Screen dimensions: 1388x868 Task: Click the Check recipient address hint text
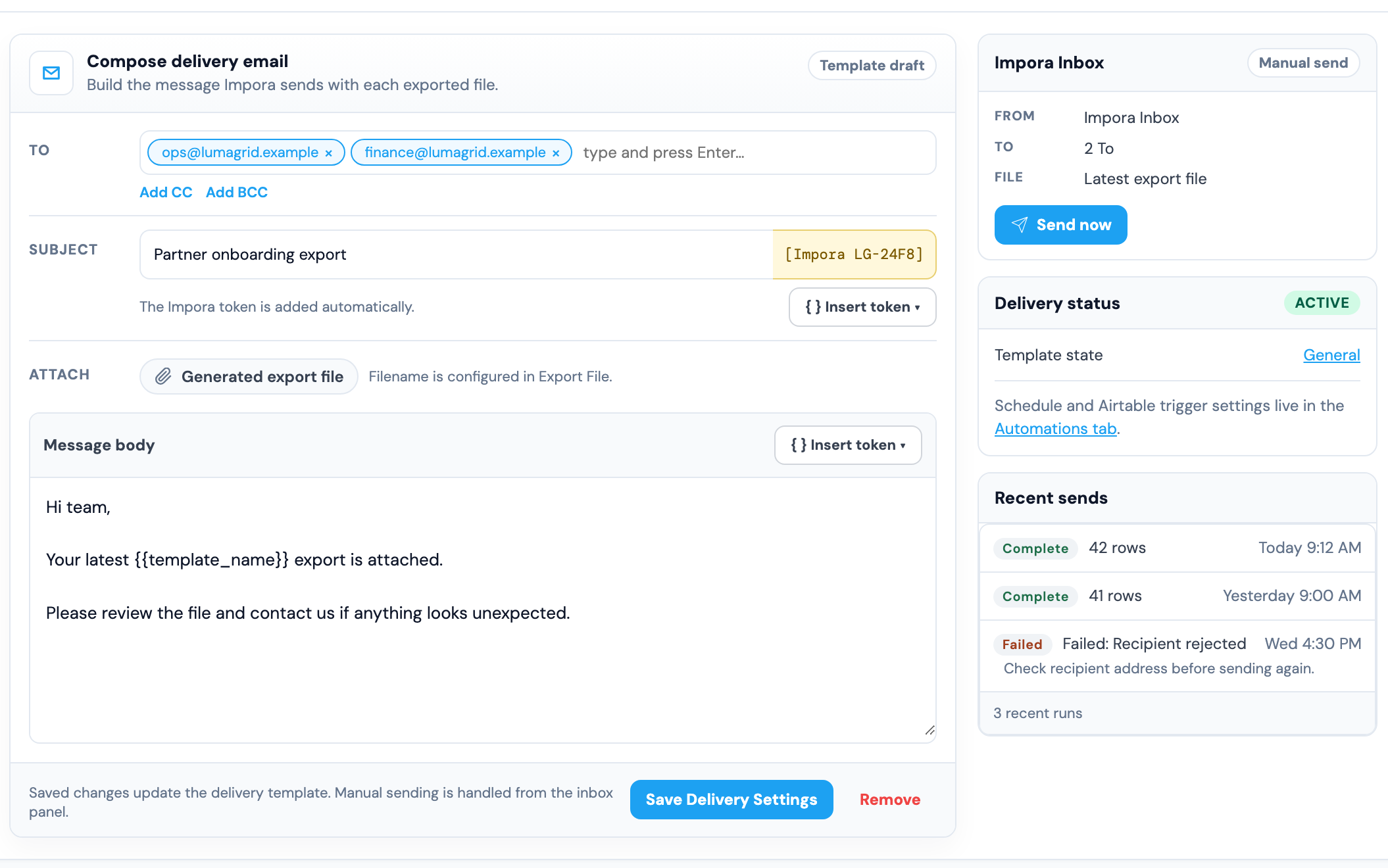(x=1159, y=669)
